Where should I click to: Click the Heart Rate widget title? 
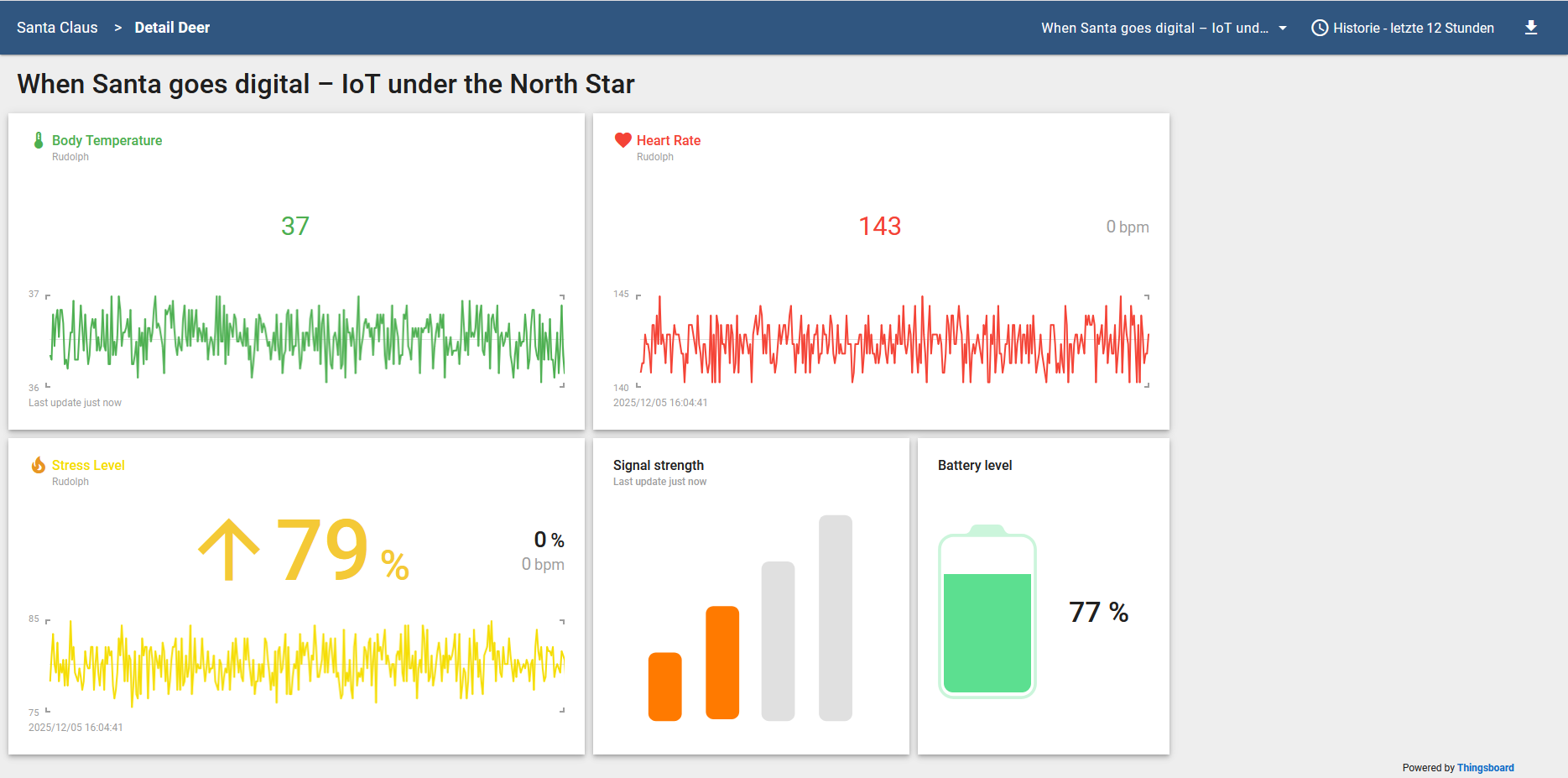668,140
